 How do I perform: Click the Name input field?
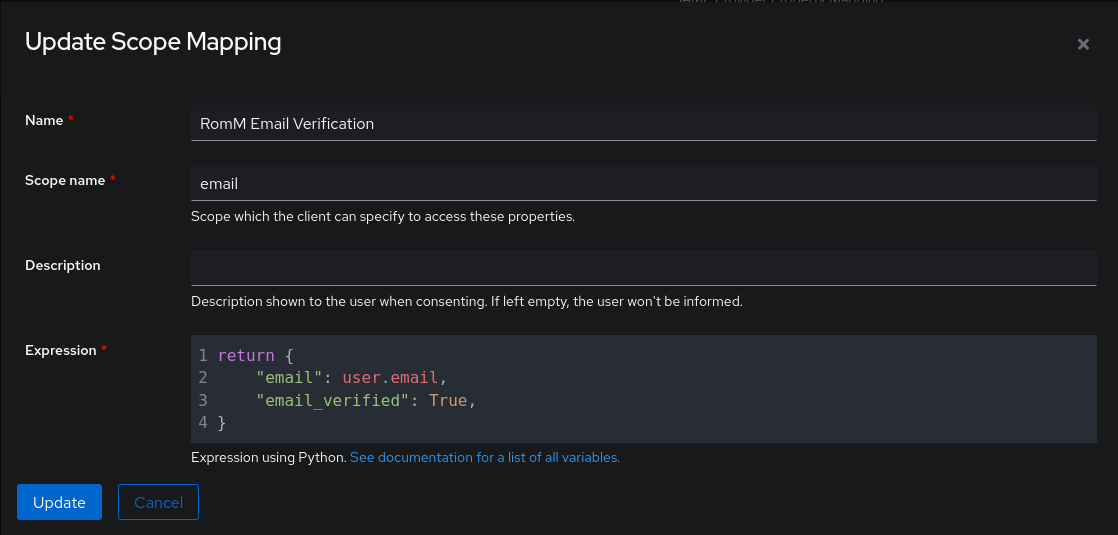643,124
